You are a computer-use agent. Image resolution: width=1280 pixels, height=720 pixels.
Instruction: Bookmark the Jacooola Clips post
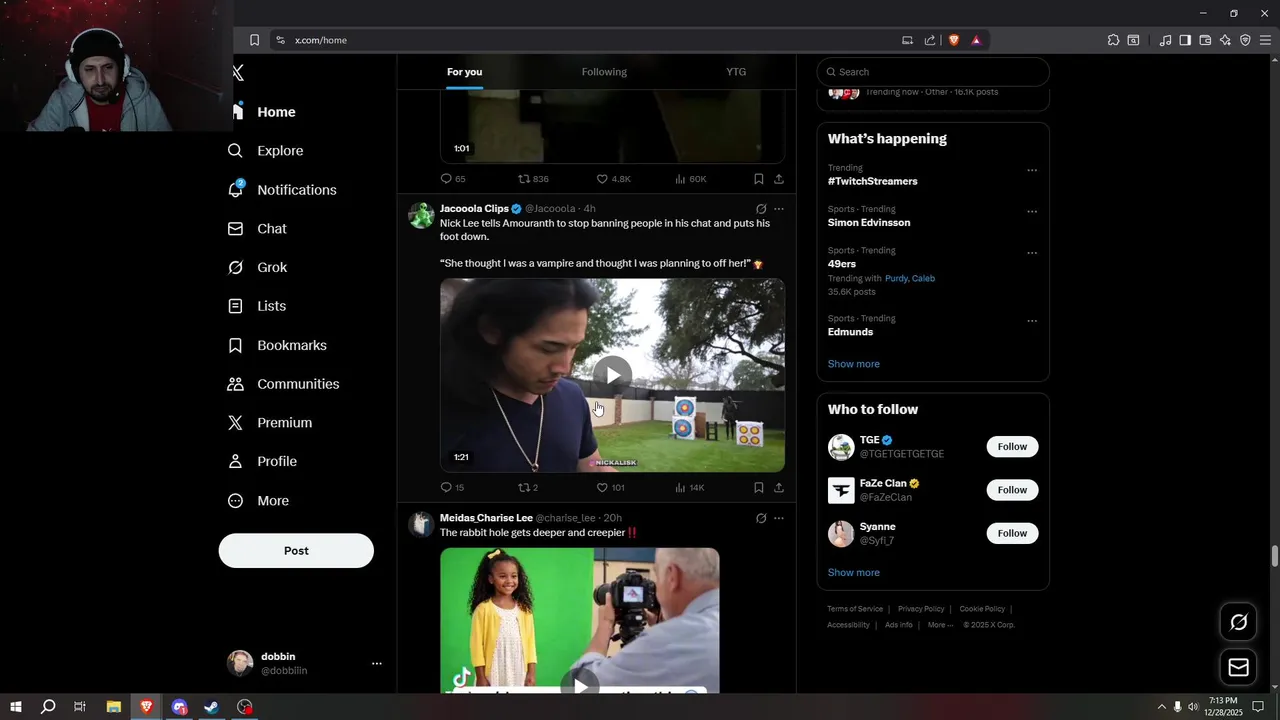[x=759, y=488]
